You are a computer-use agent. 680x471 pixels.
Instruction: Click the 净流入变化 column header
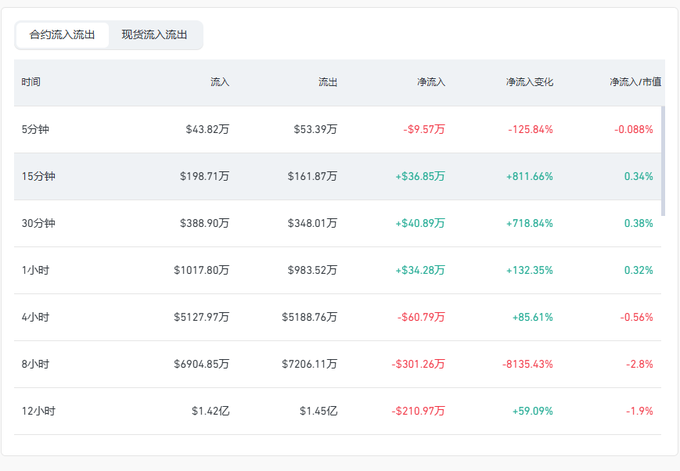(x=530, y=82)
